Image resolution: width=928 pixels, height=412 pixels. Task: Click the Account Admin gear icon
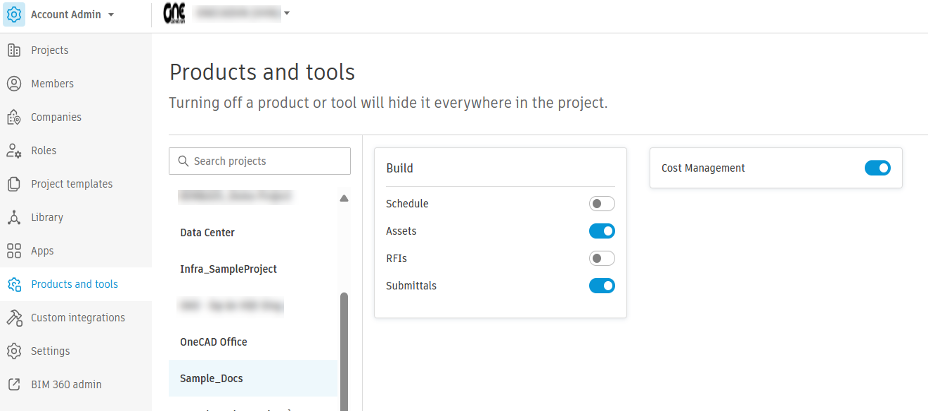pos(14,14)
